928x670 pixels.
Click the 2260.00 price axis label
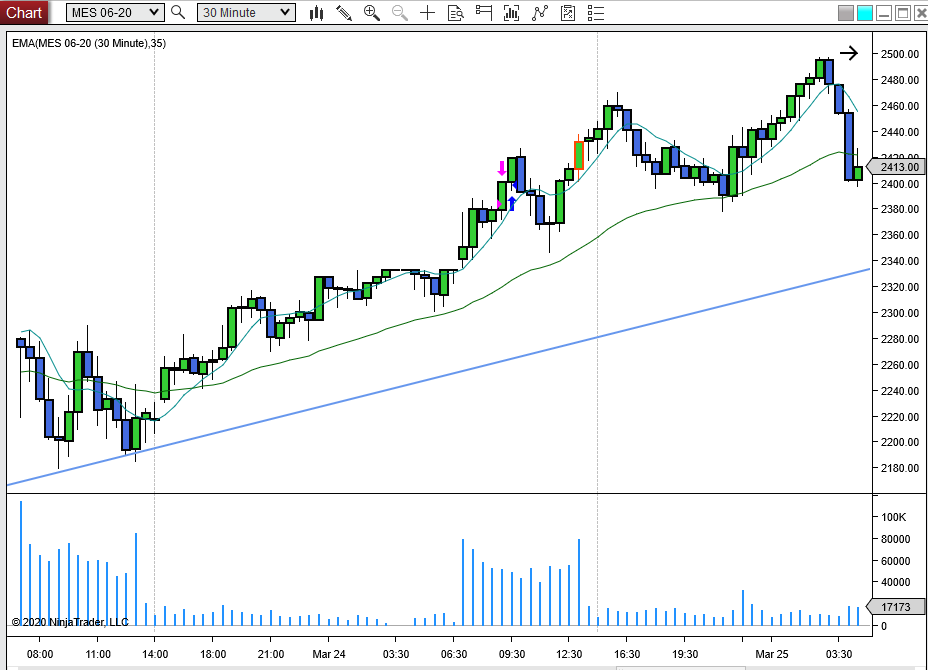coord(900,365)
